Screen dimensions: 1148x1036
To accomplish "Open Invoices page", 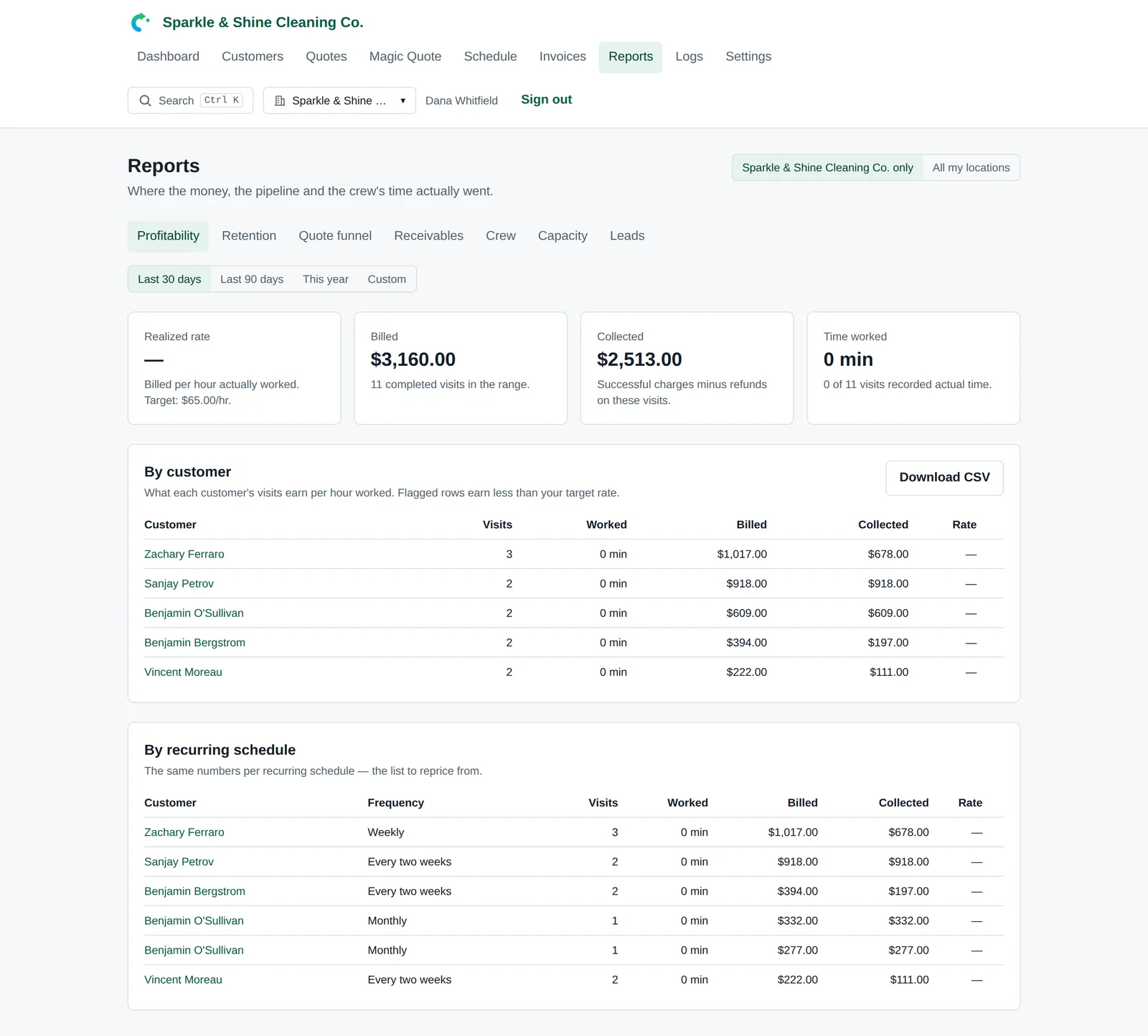I will (x=563, y=57).
